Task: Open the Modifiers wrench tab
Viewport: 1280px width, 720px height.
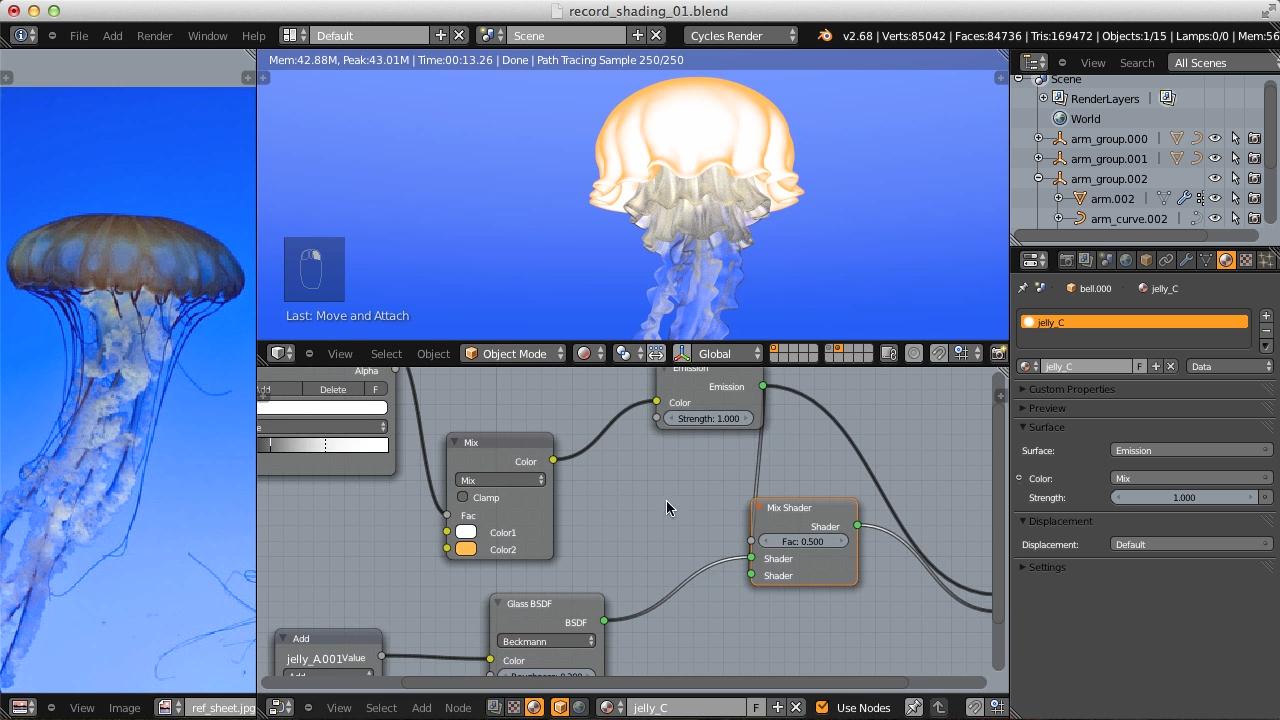Action: 1186,260
